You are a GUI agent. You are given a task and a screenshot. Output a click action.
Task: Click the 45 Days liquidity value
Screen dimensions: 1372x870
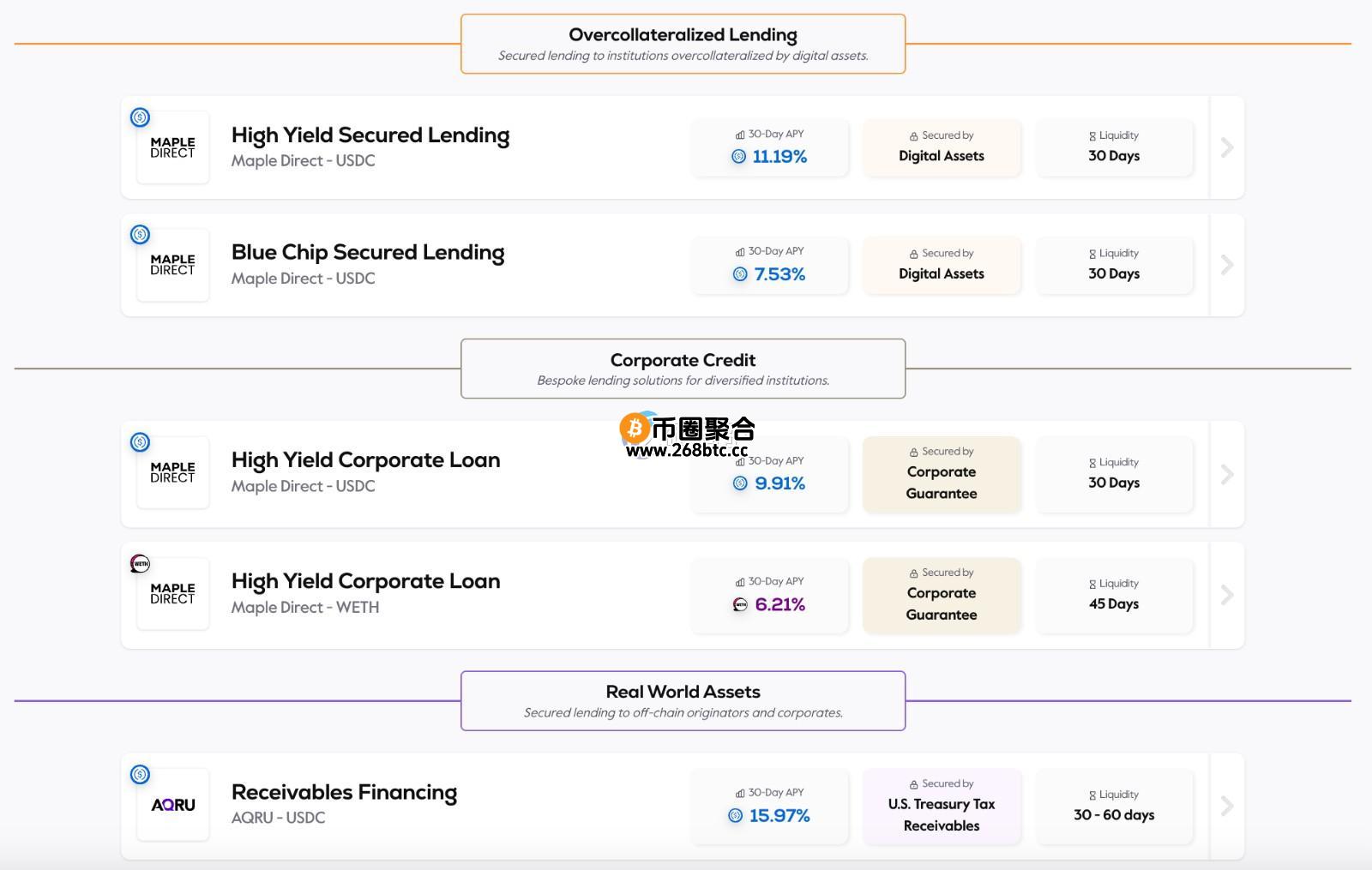1114,604
